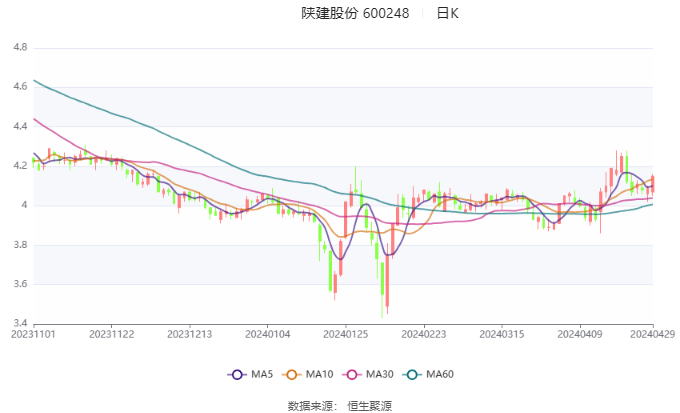Click the 4.8 price axis label
680x413 pixels.
20,47
